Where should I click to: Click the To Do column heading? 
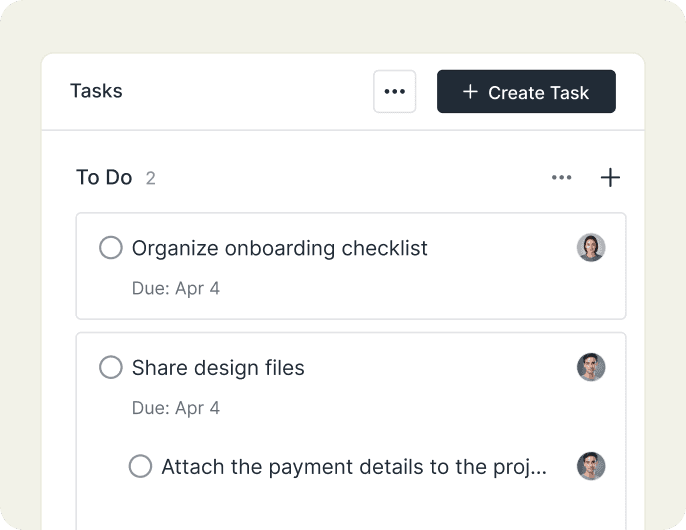click(x=104, y=178)
